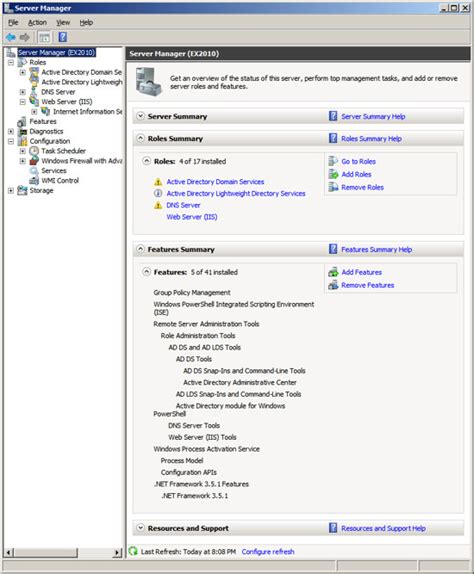Click the Show/Hide Console Tree toolbar icon

(44, 37)
